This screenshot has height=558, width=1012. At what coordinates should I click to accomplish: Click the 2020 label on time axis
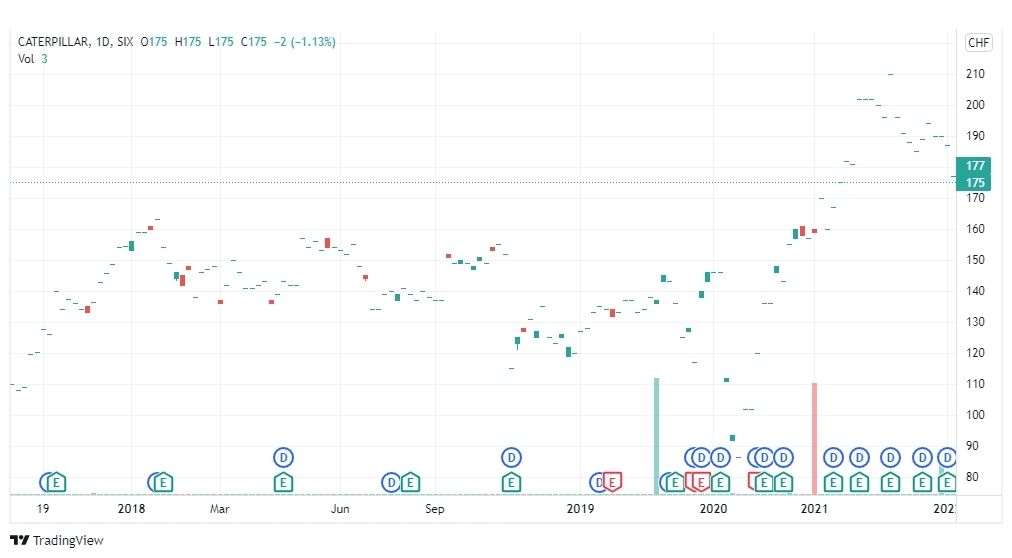(713, 509)
